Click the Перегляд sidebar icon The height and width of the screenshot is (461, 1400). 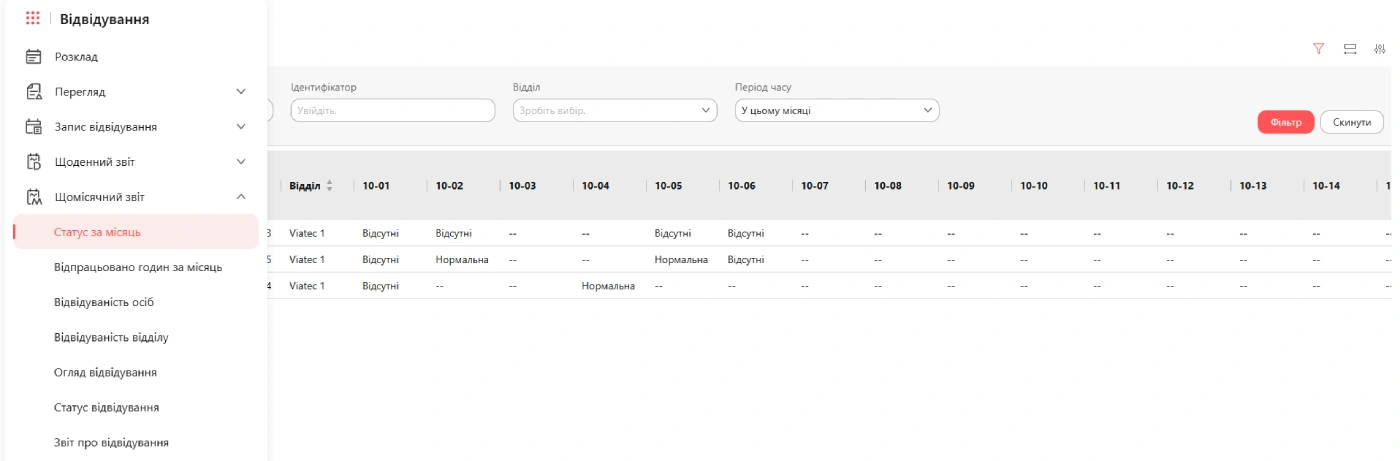coord(33,92)
